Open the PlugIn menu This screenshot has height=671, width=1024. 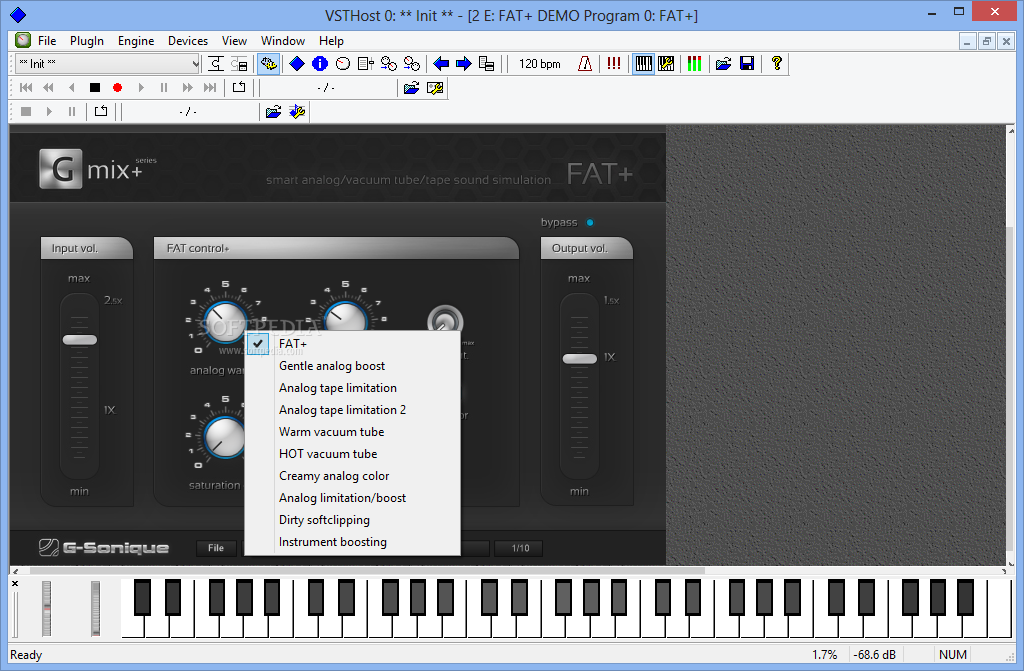tap(87, 41)
